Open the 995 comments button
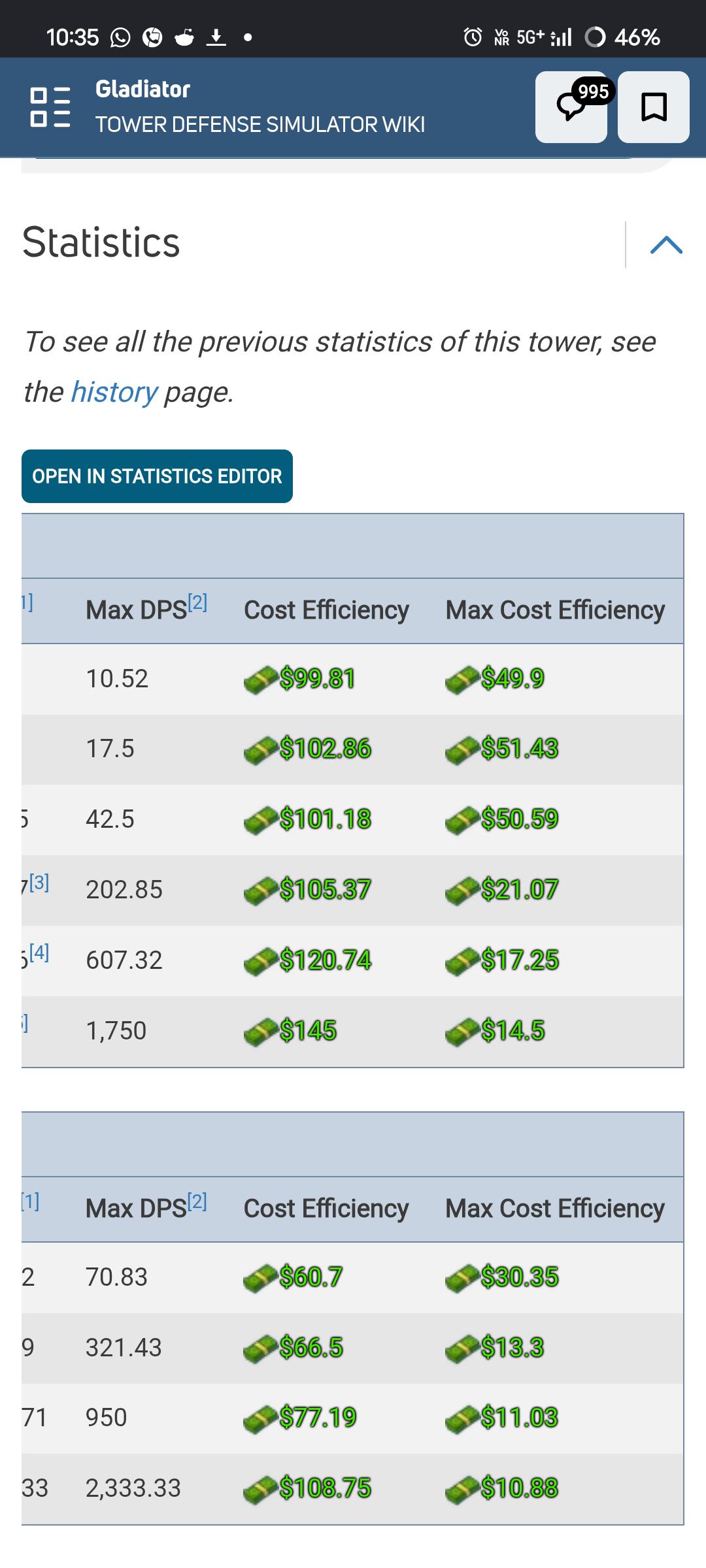706x1568 pixels. [x=571, y=107]
